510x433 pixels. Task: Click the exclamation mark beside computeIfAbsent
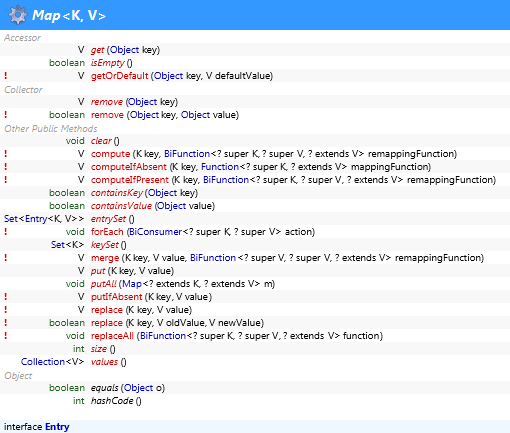(6, 167)
